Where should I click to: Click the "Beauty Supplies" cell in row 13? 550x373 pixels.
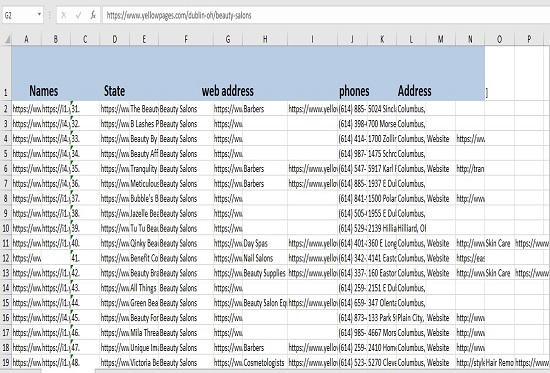click(265, 273)
